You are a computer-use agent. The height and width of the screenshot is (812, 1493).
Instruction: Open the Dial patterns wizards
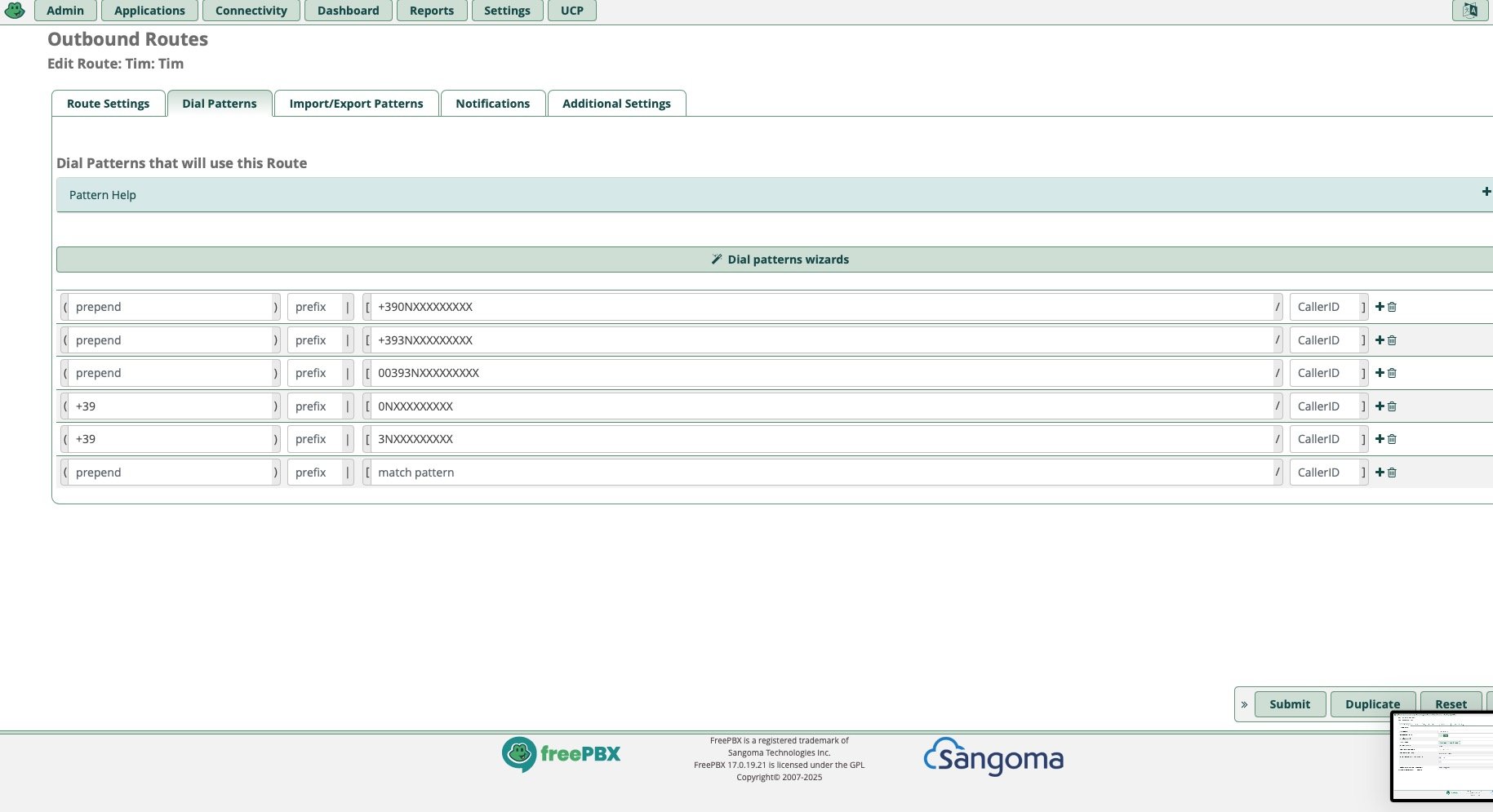point(775,260)
